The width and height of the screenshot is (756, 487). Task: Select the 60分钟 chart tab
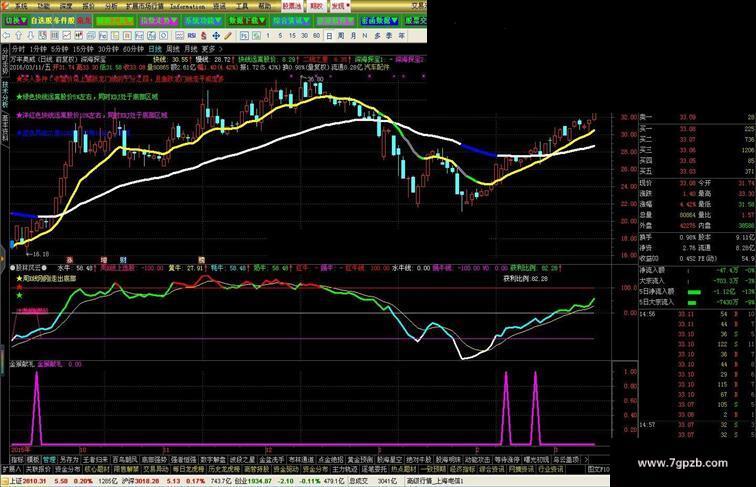tap(133, 49)
